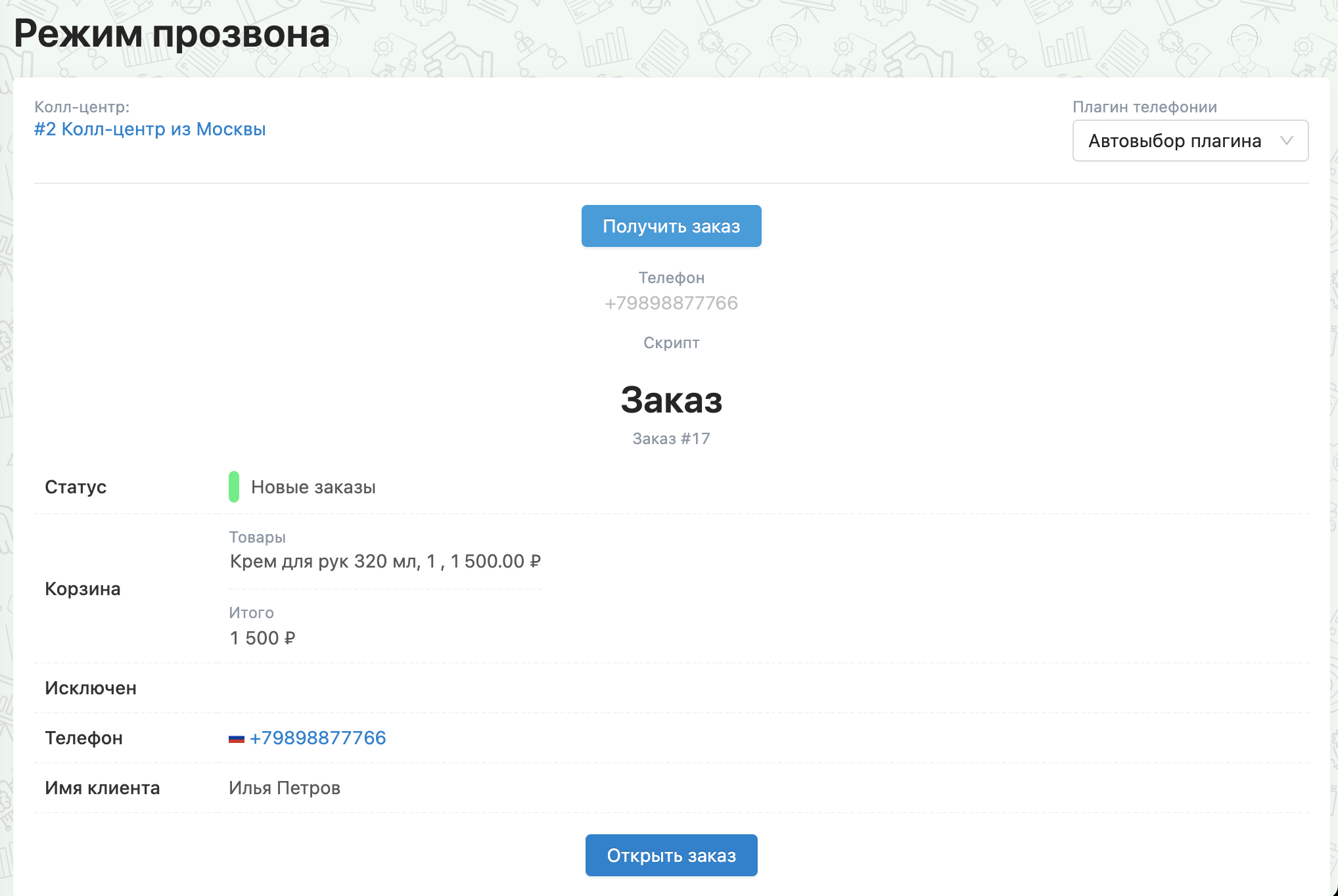Image resolution: width=1338 pixels, height=896 pixels.
Task: Select the Новые заказы status text
Action: click(313, 487)
